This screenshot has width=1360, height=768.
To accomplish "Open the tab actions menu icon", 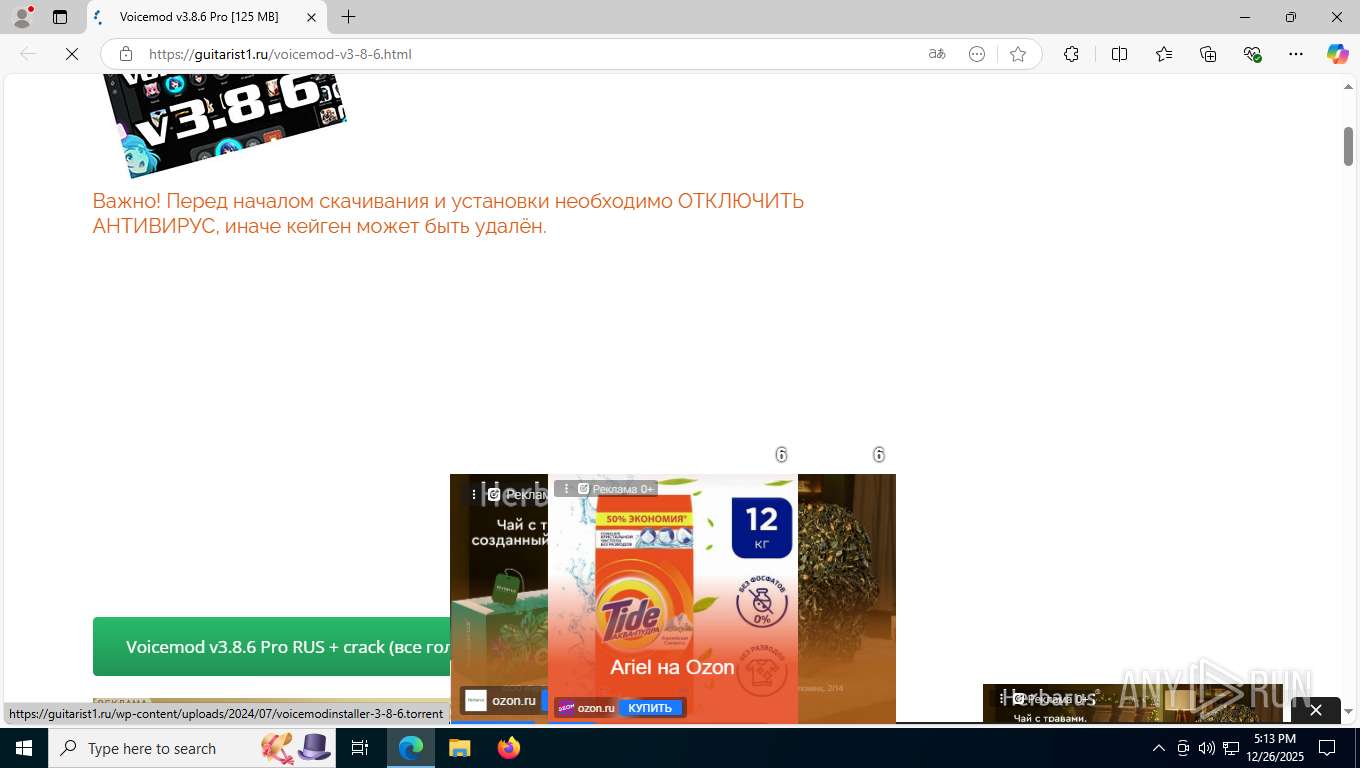I will [60, 17].
